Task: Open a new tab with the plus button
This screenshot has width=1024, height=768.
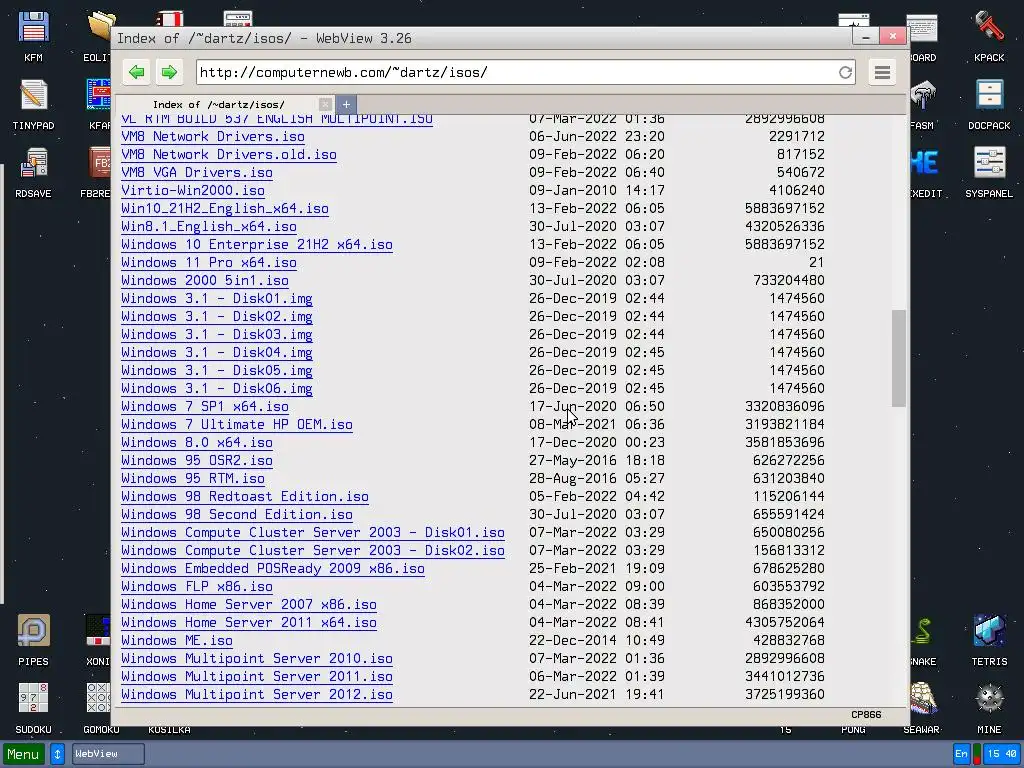Action: click(x=346, y=104)
